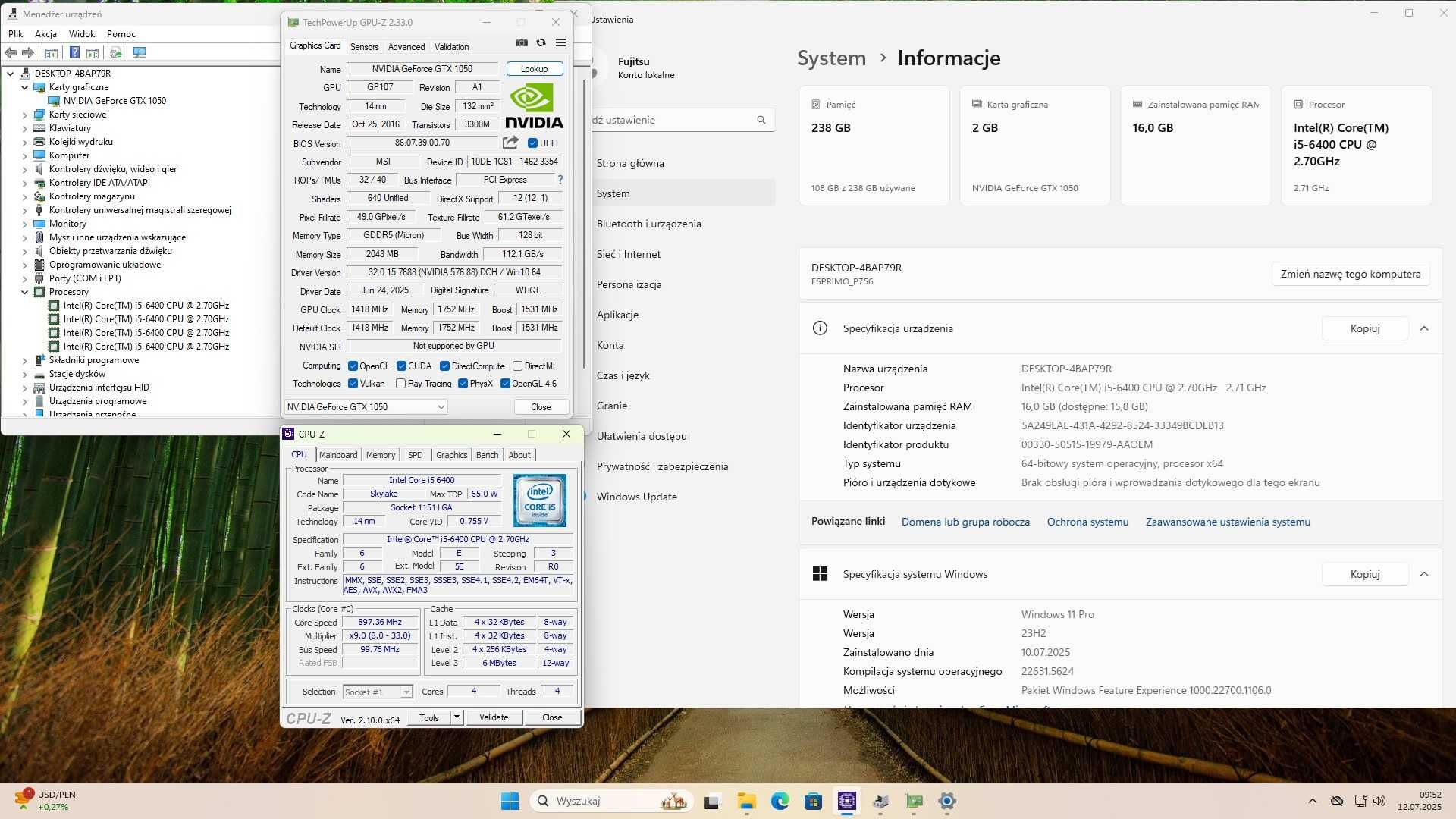Expand the Karty sieciowe tree node

point(24,115)
